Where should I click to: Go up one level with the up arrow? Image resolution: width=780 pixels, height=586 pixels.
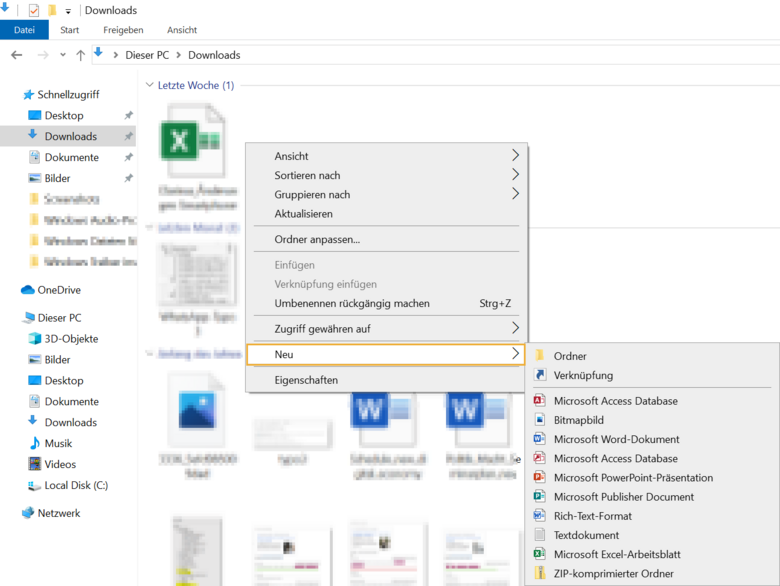click(80, 55)
